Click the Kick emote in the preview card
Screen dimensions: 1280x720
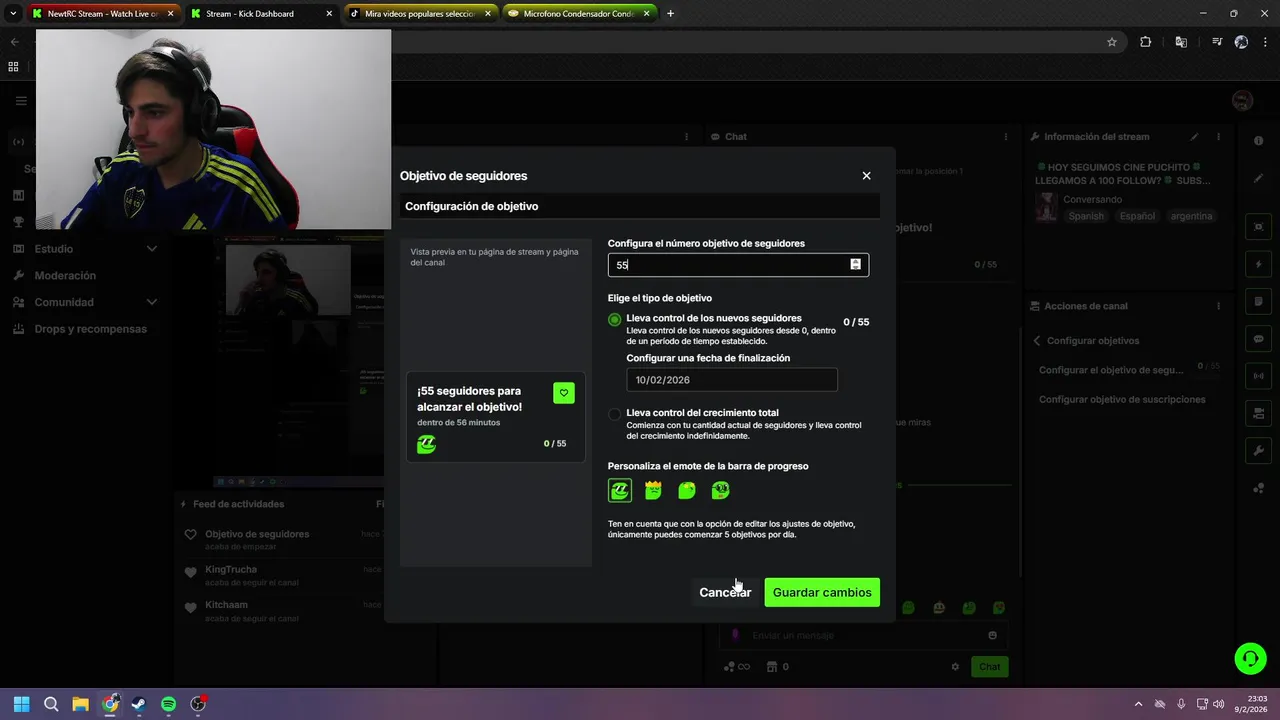[x=427, y=444]
